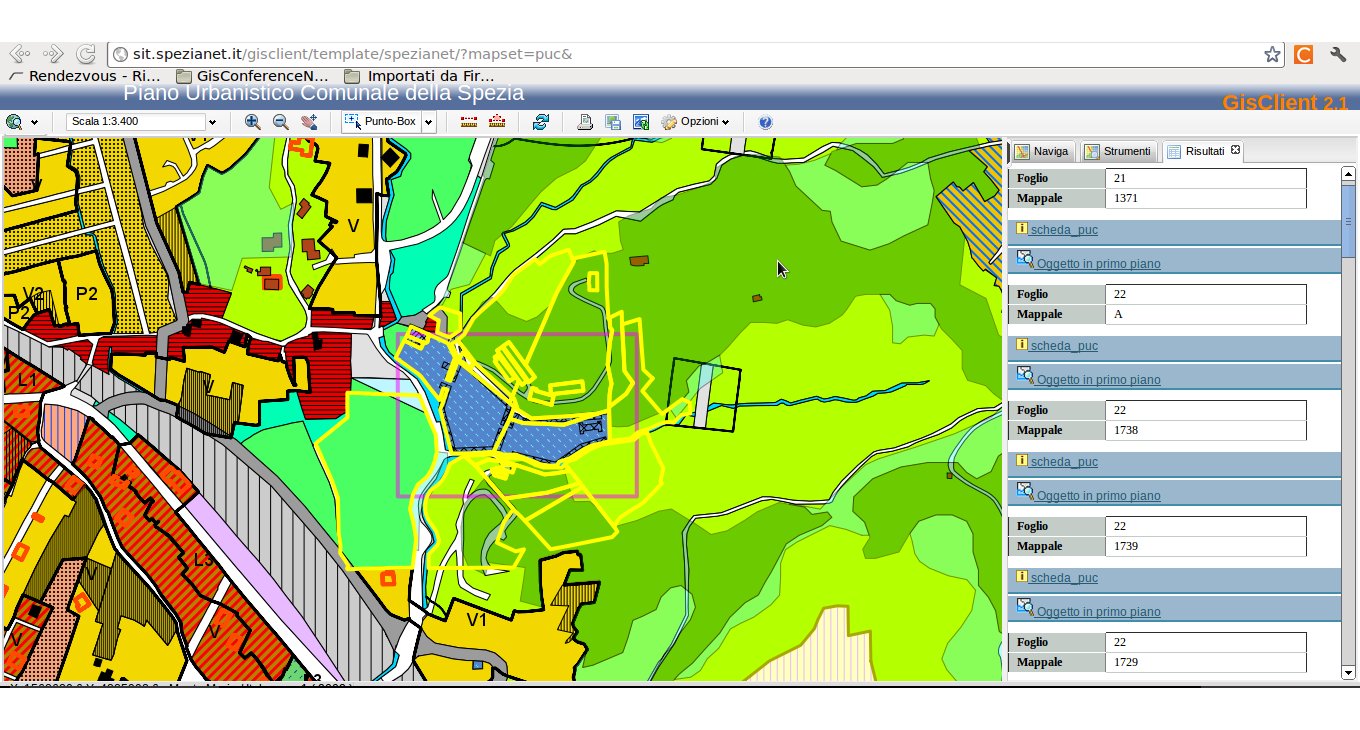This screenshot has width=1360, height=730.
Task: Switch to the Naviga tab
Action: [x=1042, y=152]
